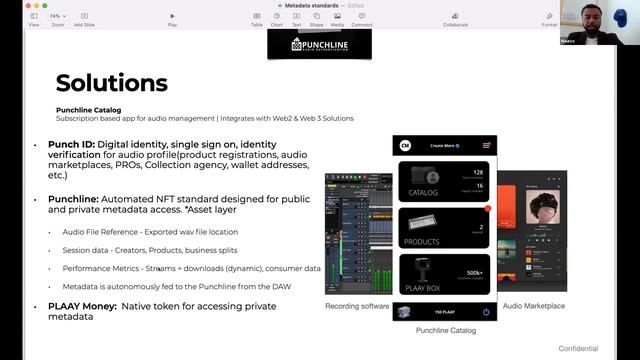Open the View options in Keynote toolbar
640x360 pixels.
pos(34,19)
